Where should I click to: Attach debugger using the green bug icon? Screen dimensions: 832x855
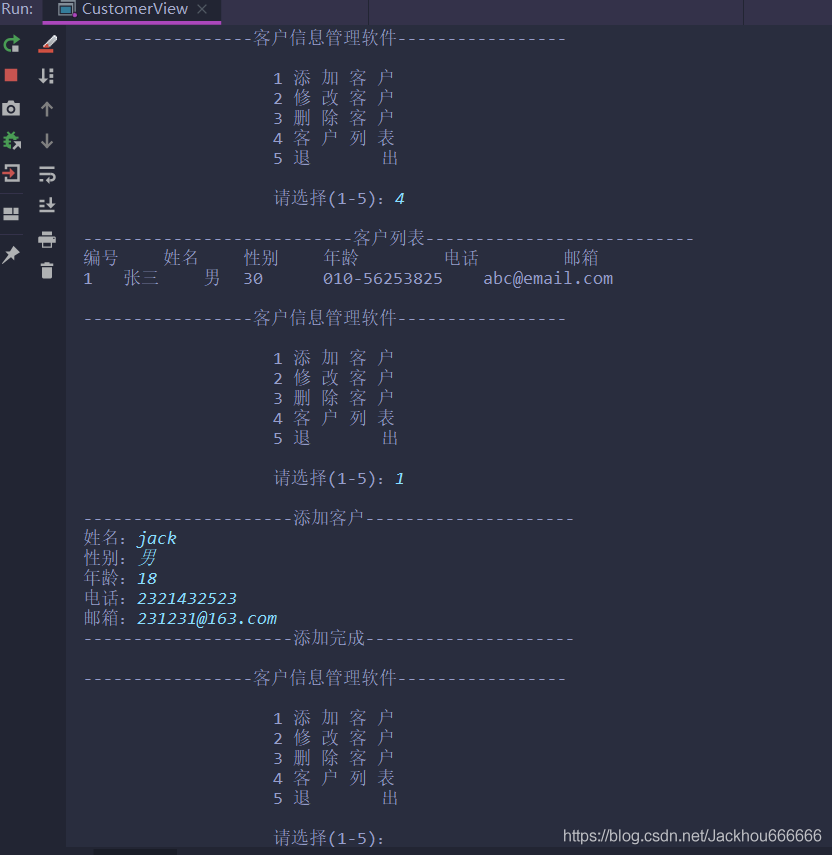pyautogui.click(x=11, y=141)
